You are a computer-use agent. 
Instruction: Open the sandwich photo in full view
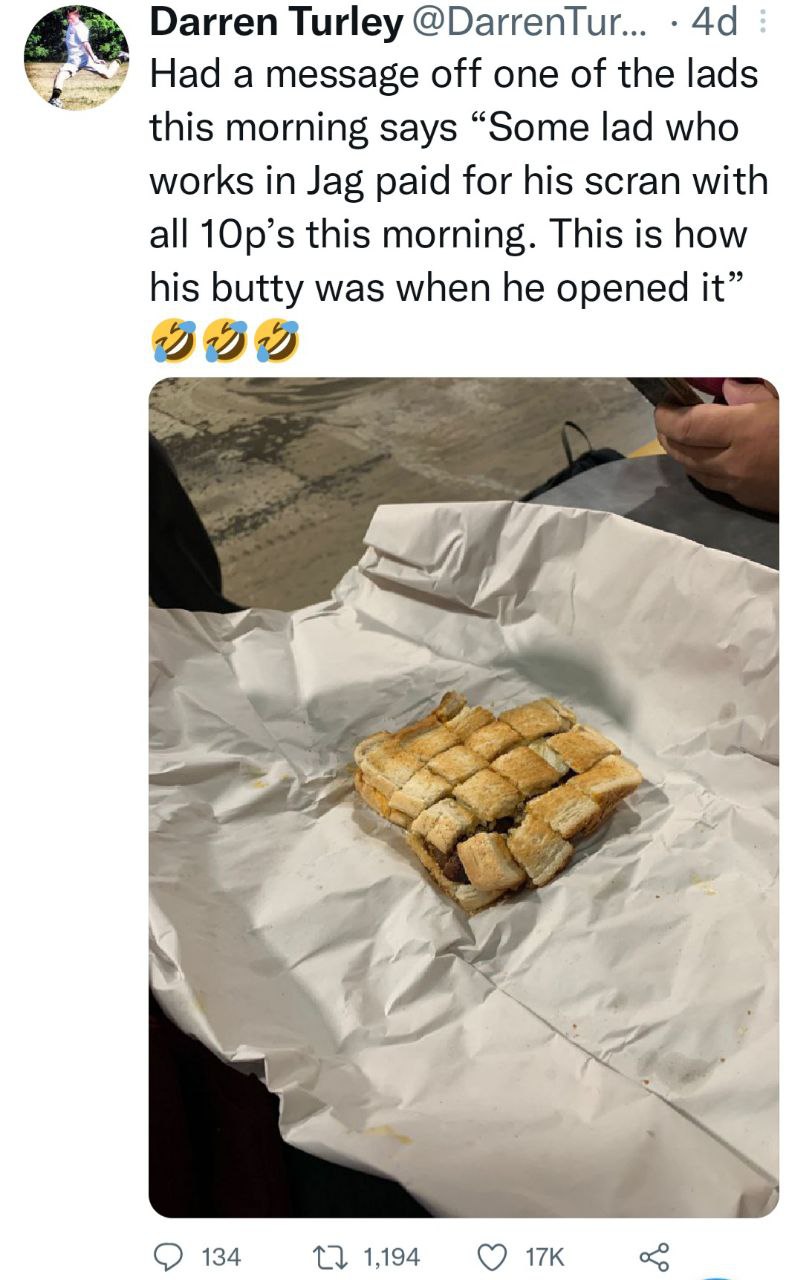[464, 797]
